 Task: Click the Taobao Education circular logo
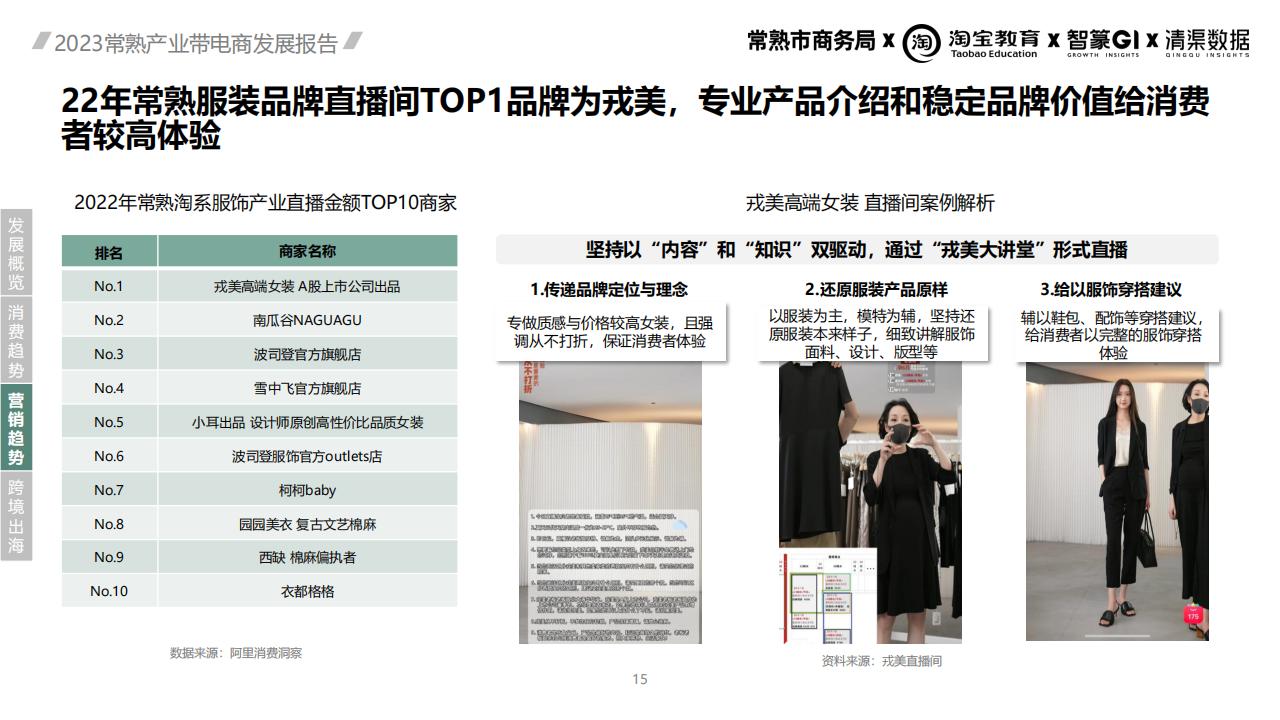click(921, 42)
